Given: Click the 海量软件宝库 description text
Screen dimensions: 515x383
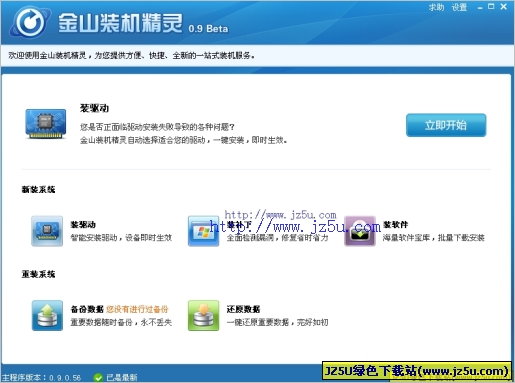Looking at the screenshot, I should click(x=434, y=238).
